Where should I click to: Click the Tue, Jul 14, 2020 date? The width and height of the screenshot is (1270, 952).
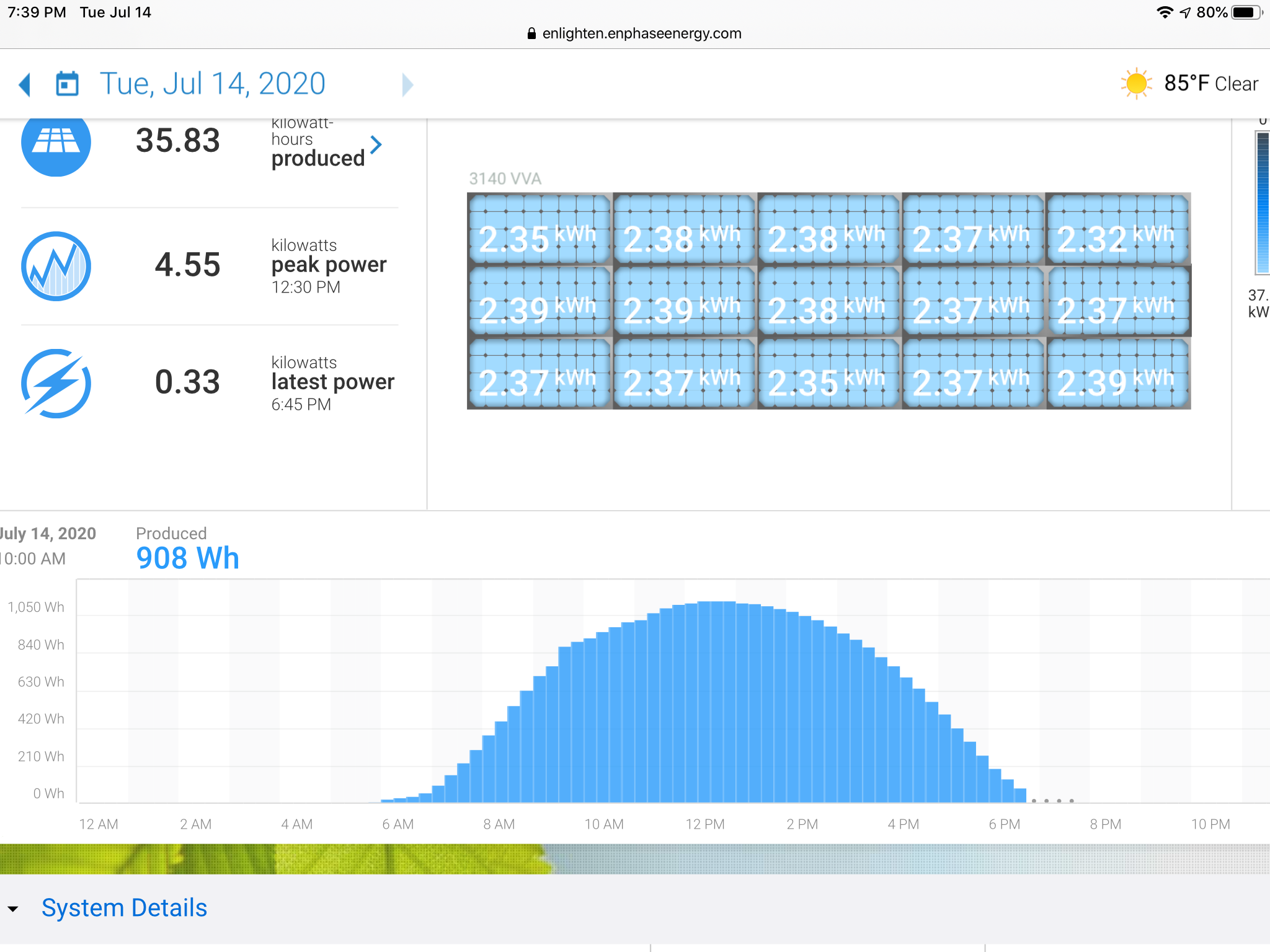[x=213, y=84]
